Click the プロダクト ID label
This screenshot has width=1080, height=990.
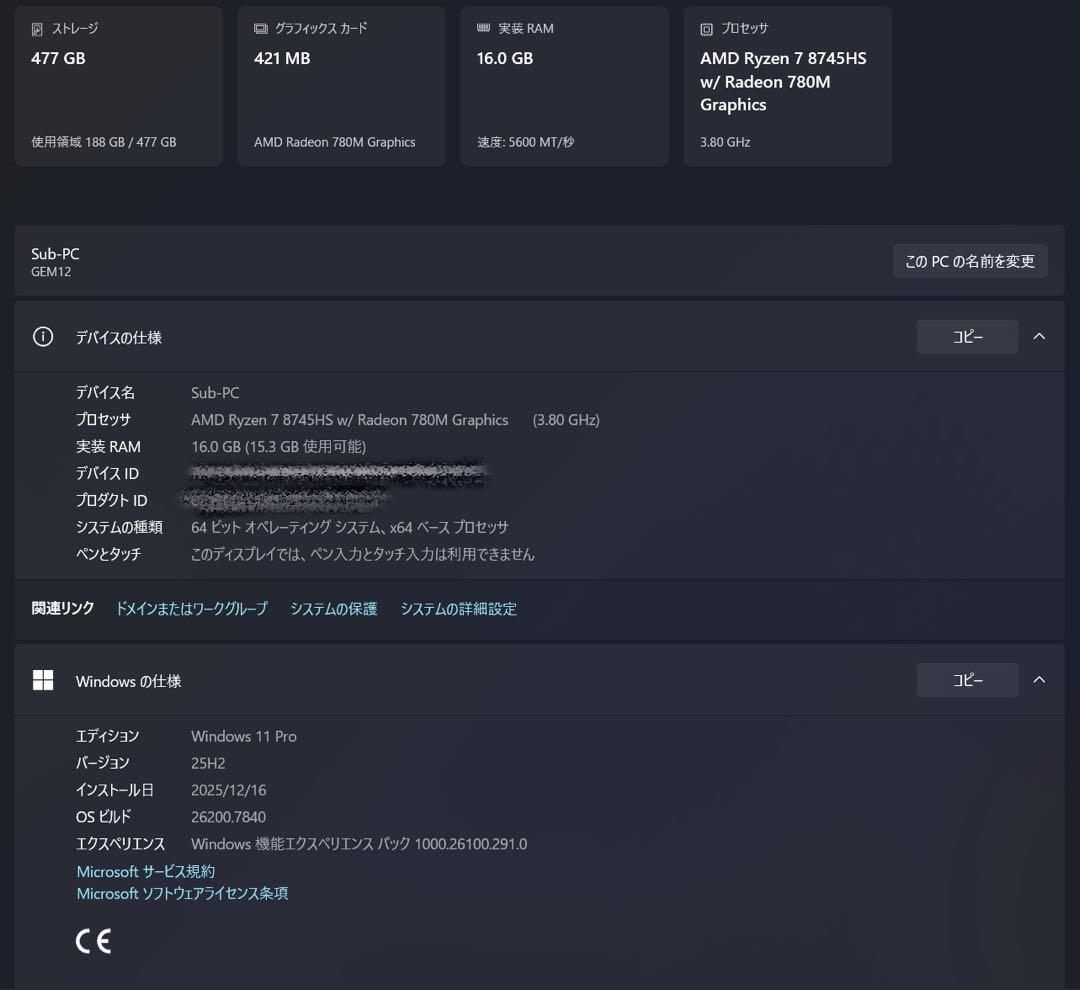[112, 500]
